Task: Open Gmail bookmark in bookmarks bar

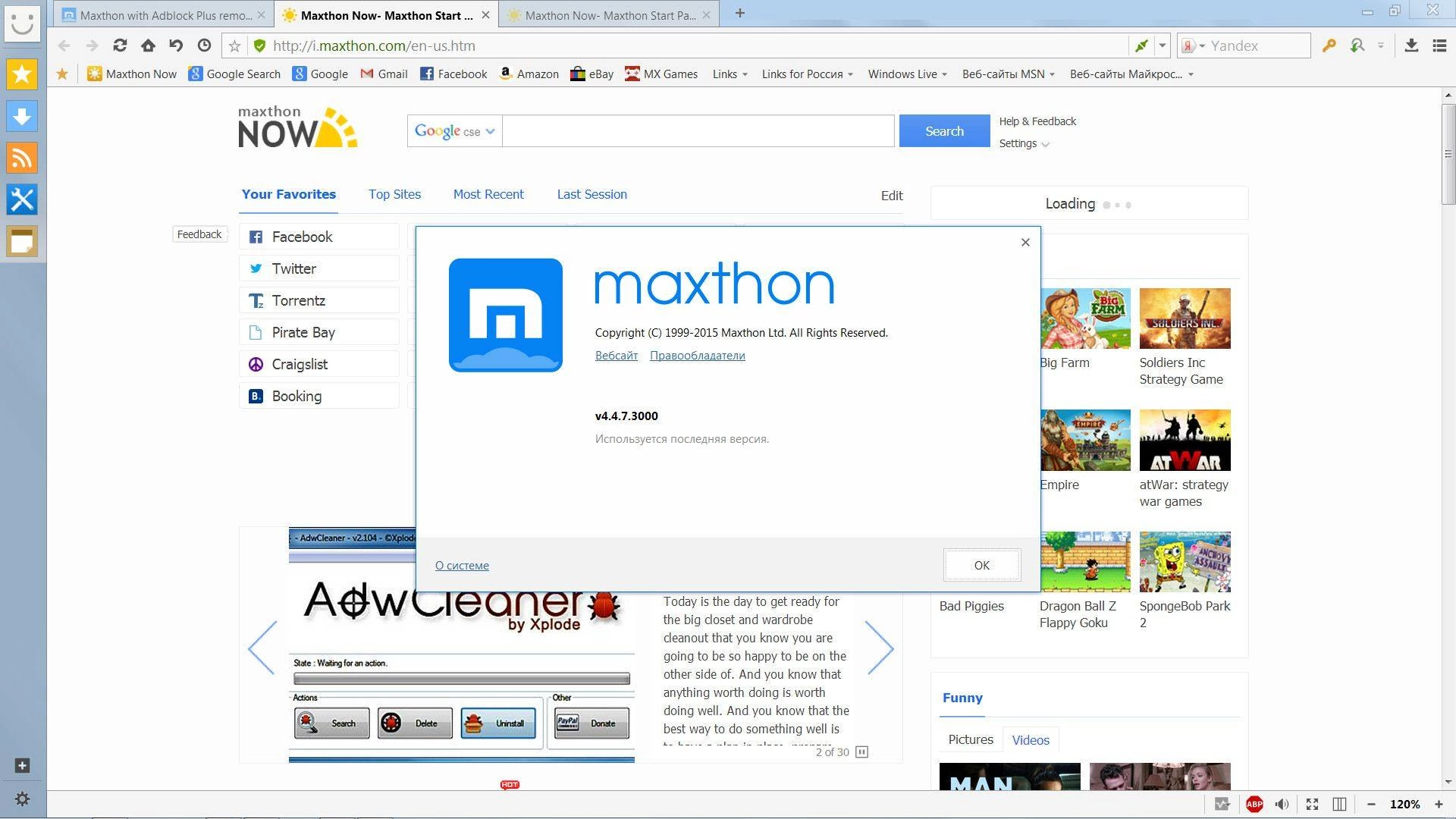Action: [x=384, y=74]
